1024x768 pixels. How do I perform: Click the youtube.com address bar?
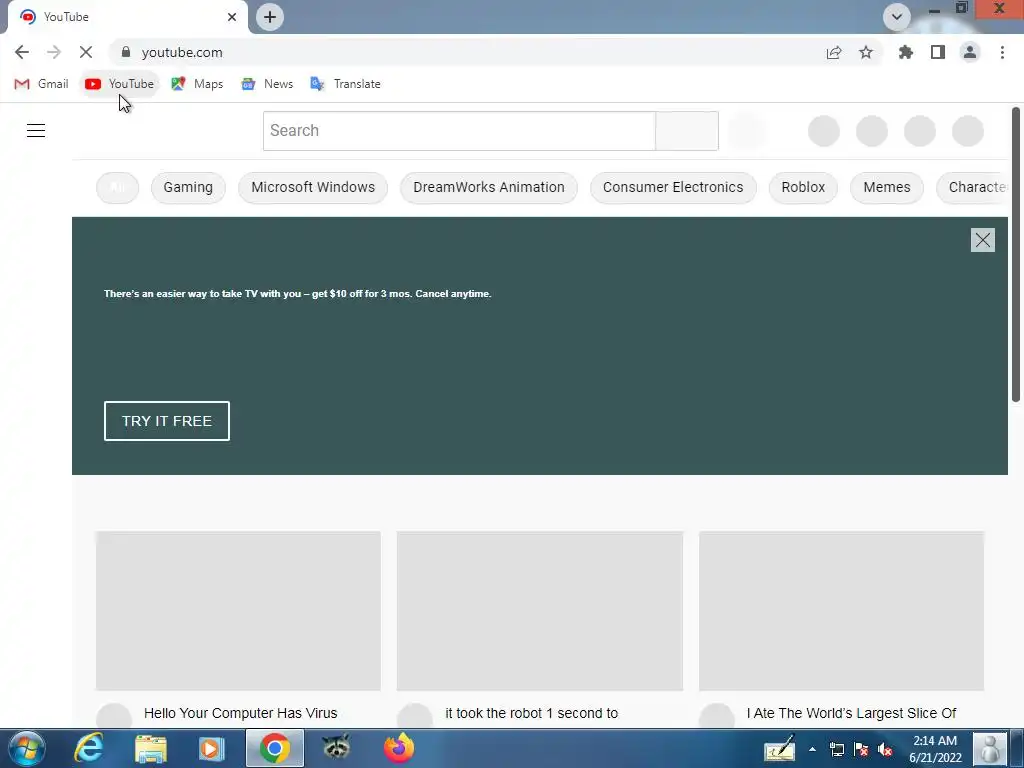coord(470,52)
